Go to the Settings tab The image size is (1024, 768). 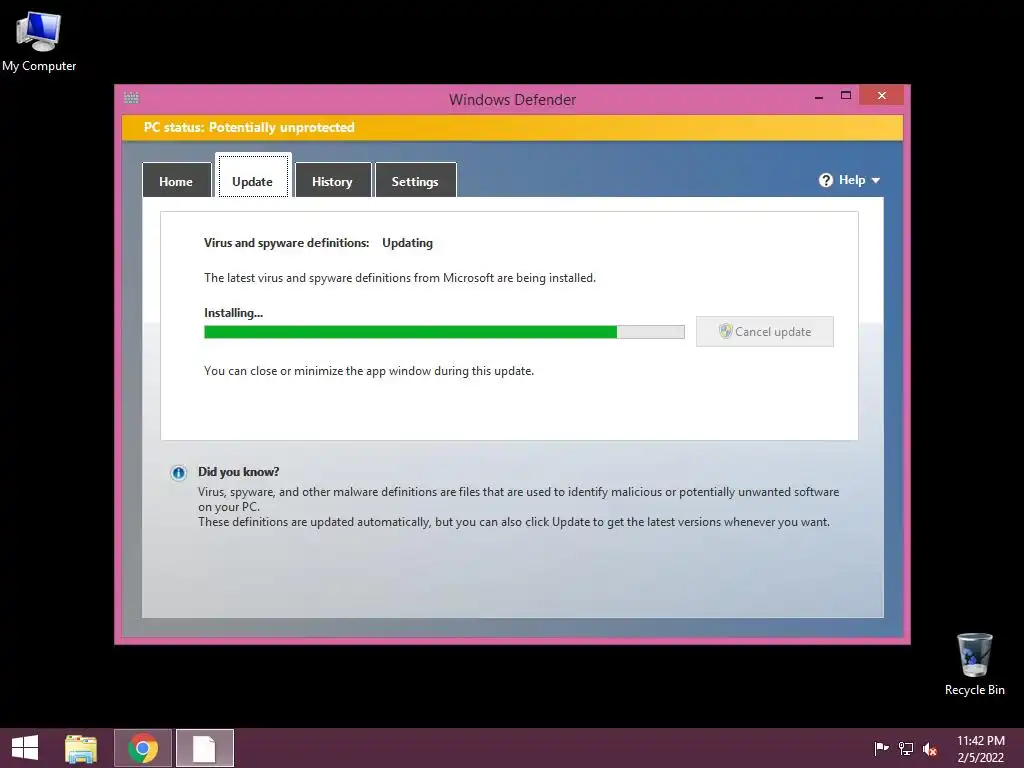point(415,180)
